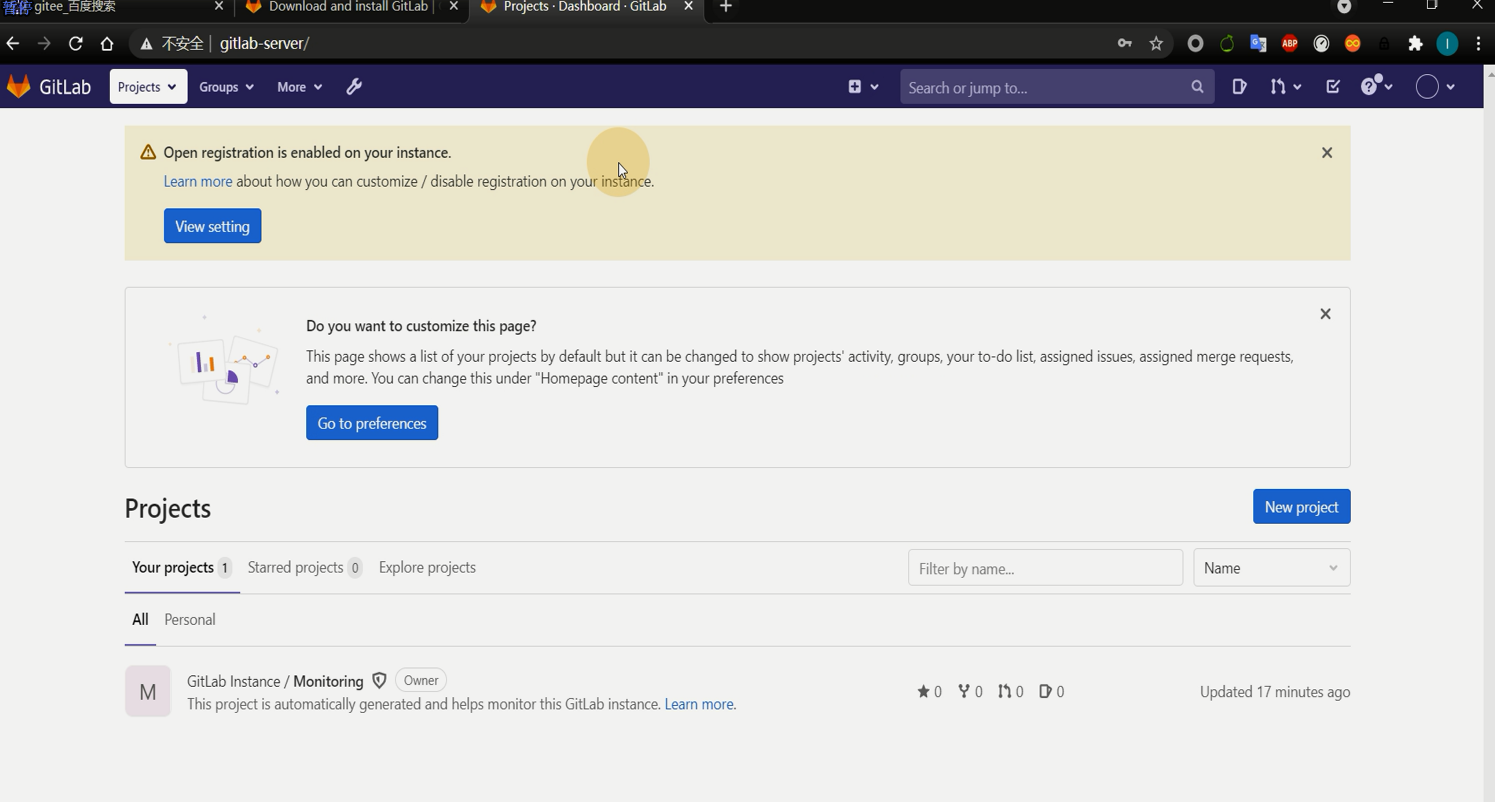Focus the Filter by name field
This screenshot has height=802, width=1495.
[1045, 568]
